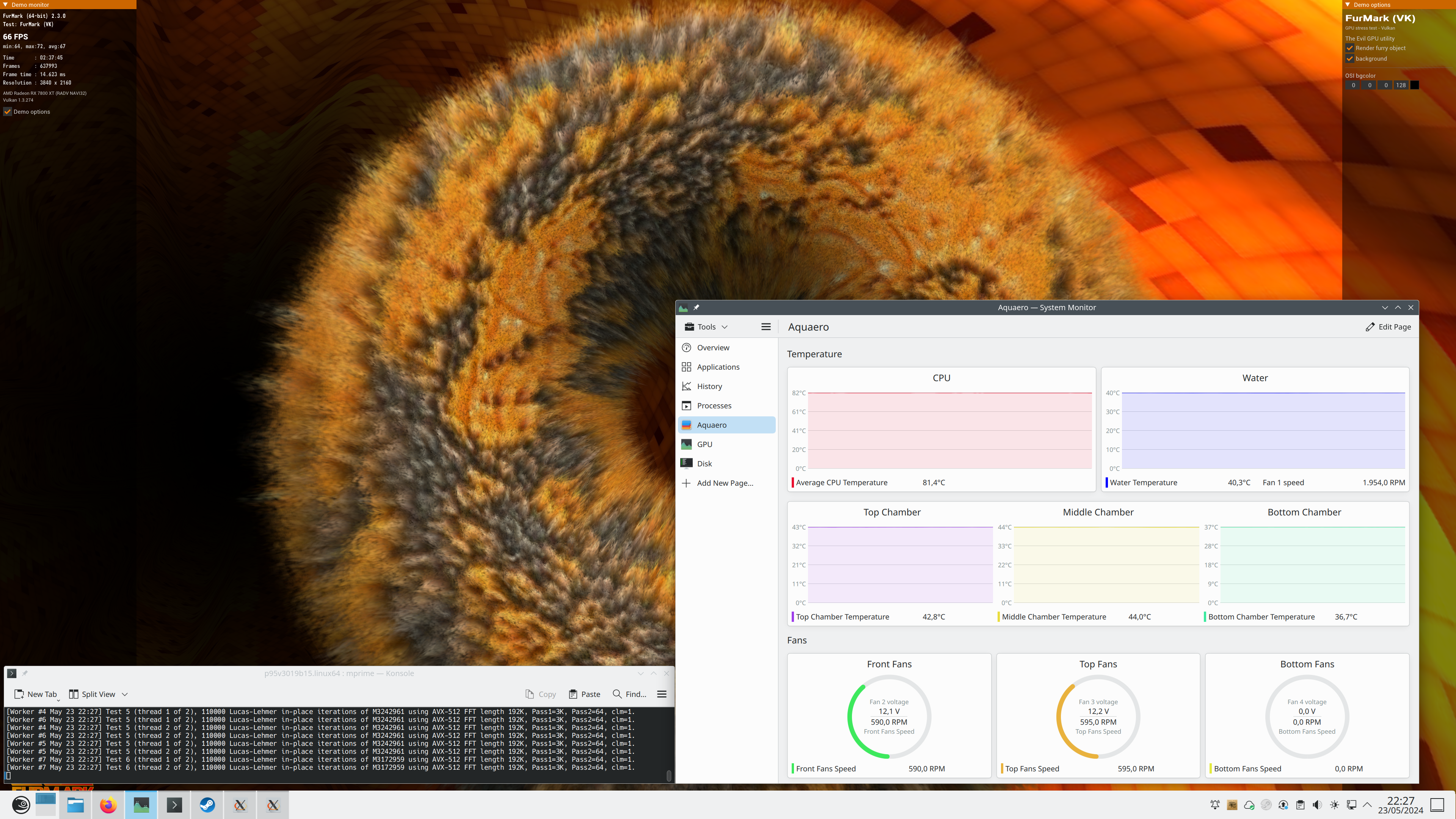Open the Split View dropdown arrow

click(x=125, y=694)
